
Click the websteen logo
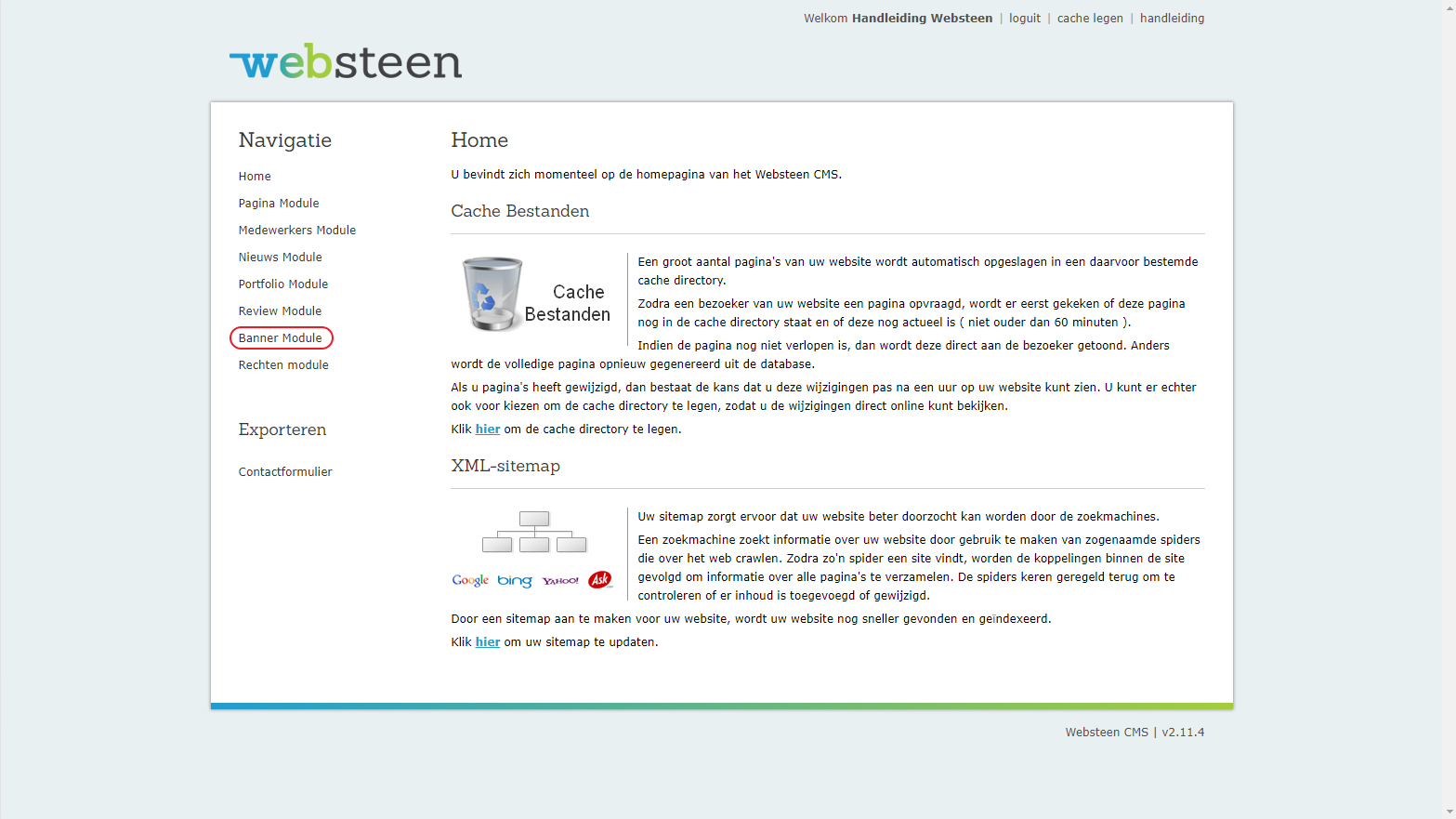[346, 61]
